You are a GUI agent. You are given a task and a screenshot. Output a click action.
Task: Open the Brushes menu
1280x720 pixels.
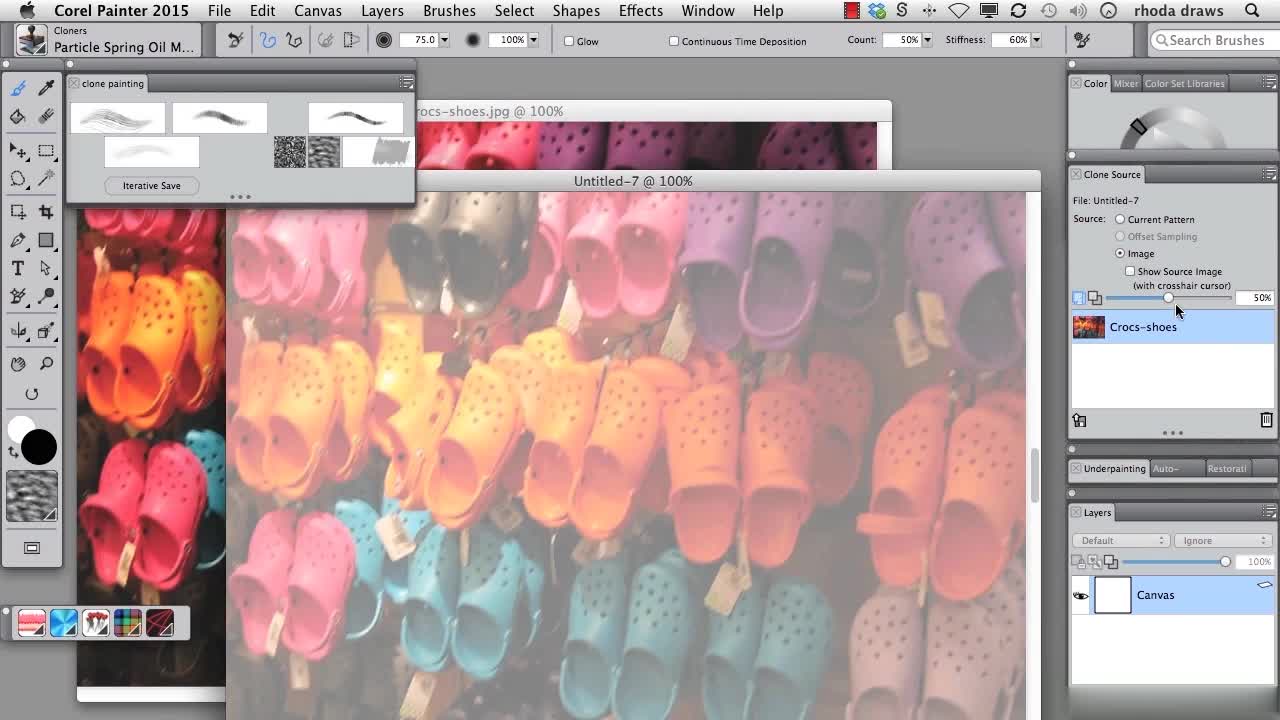tap(449, 11)
